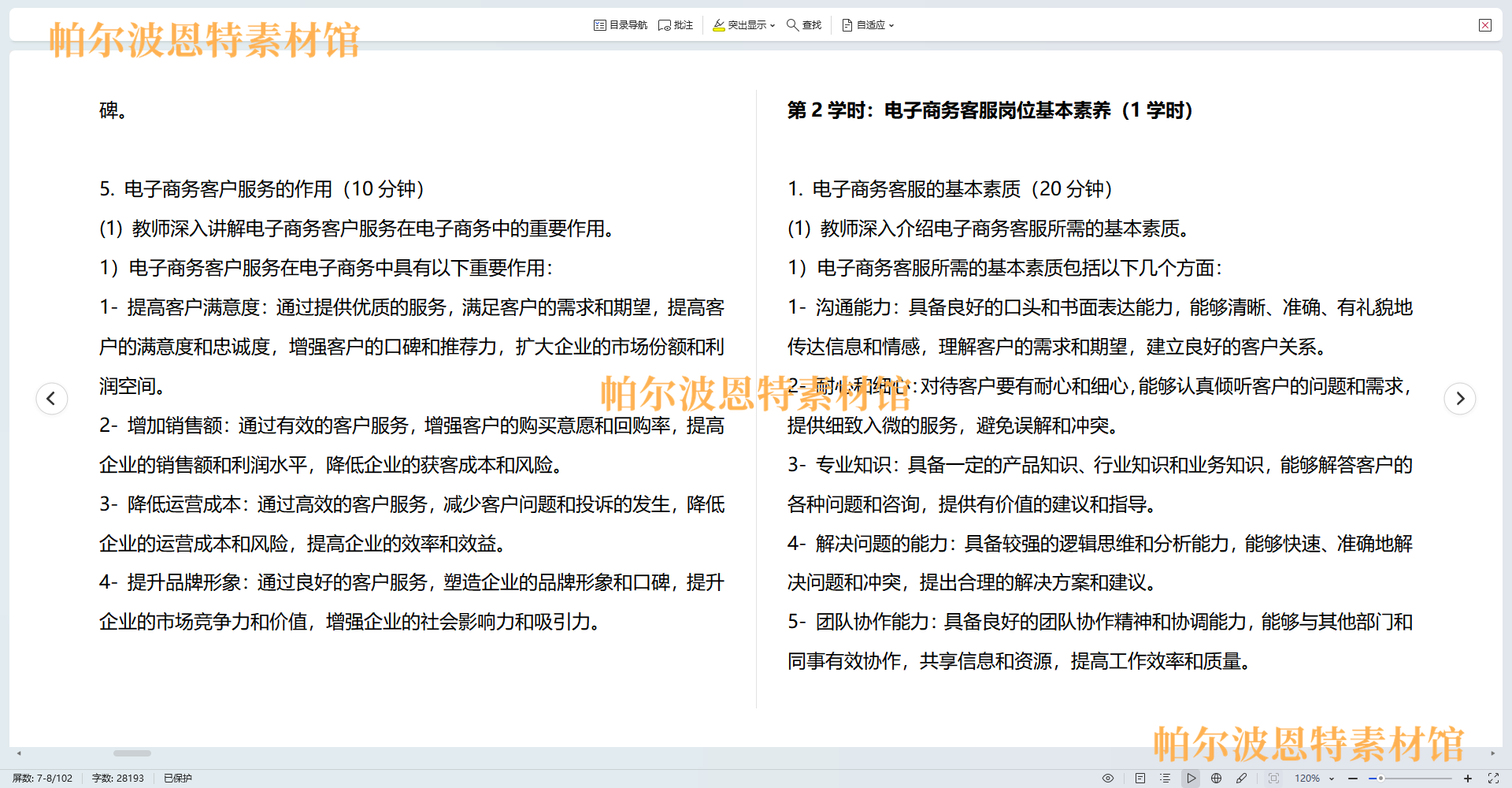
Task: Exit reading mode with top-right close icon
Action: pos(1485,25)
